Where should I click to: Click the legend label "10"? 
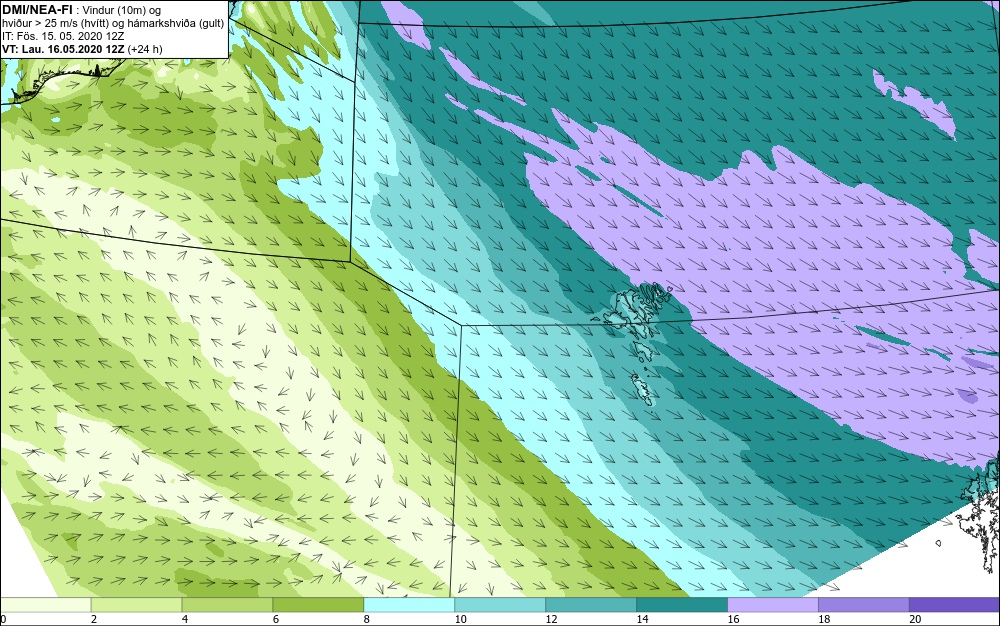pos(460,619)
